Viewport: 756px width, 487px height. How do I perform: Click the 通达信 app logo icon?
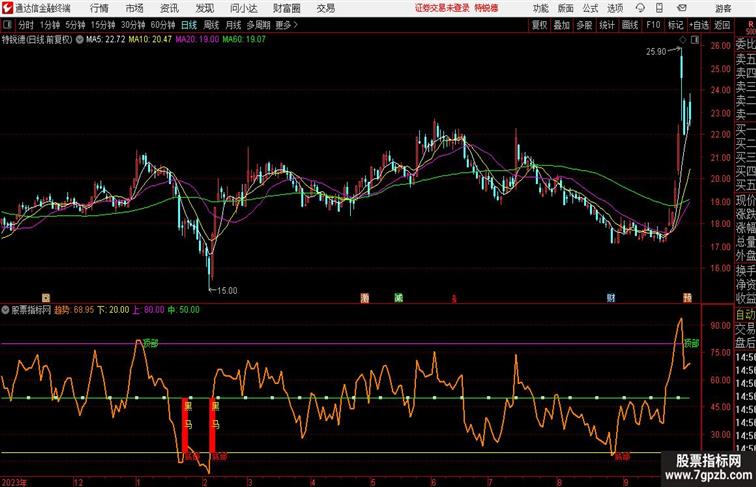[x=8, y=8]
